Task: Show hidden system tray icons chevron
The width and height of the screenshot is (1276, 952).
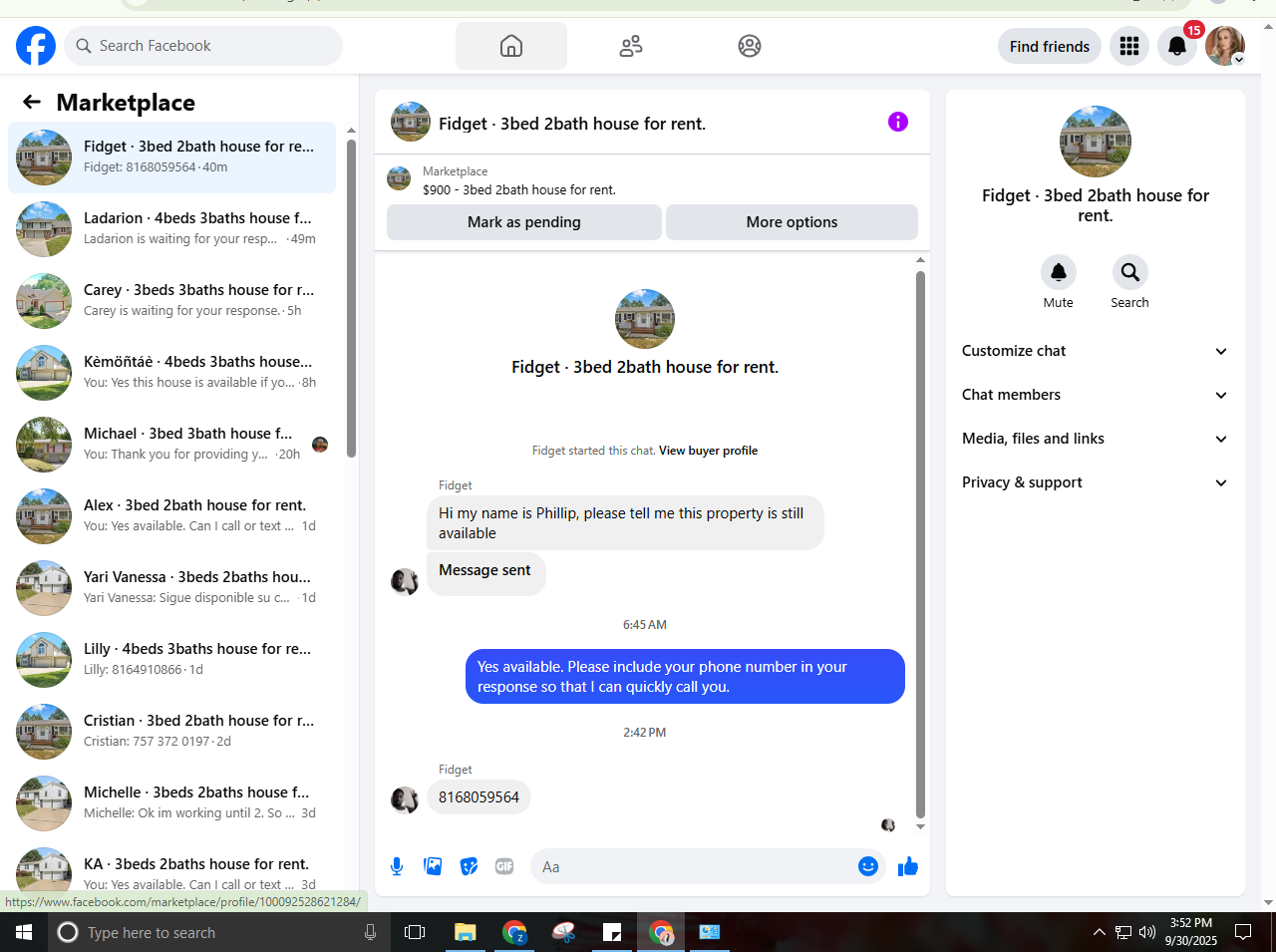Action: (1100, 932)
